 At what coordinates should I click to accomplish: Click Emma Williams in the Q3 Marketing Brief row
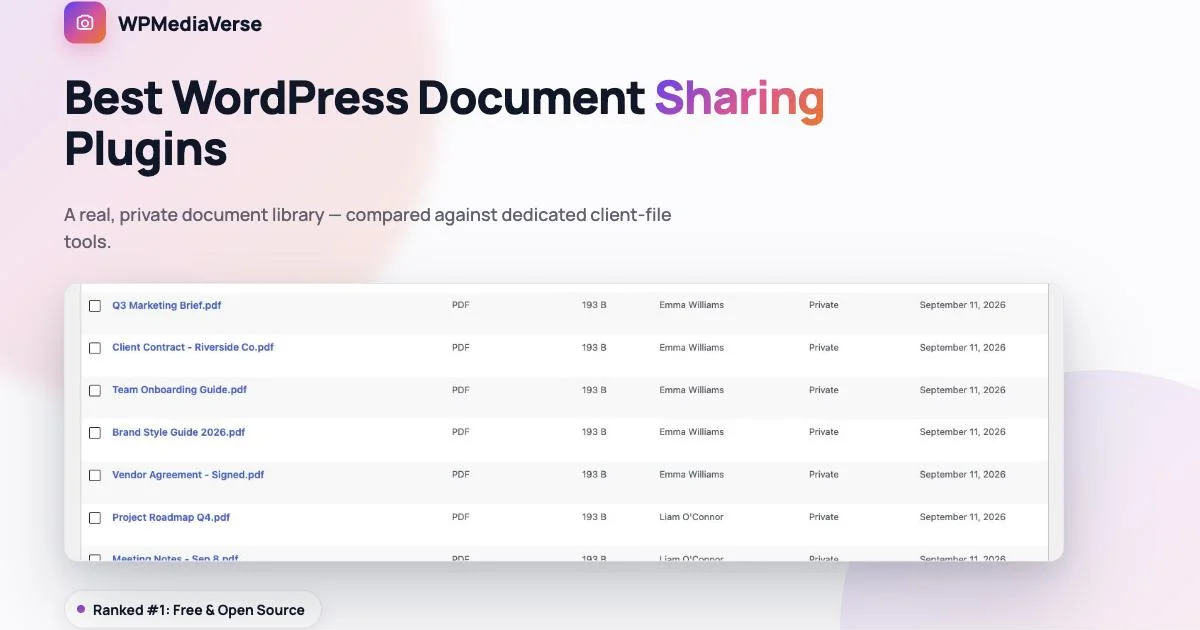coord(692,305)
